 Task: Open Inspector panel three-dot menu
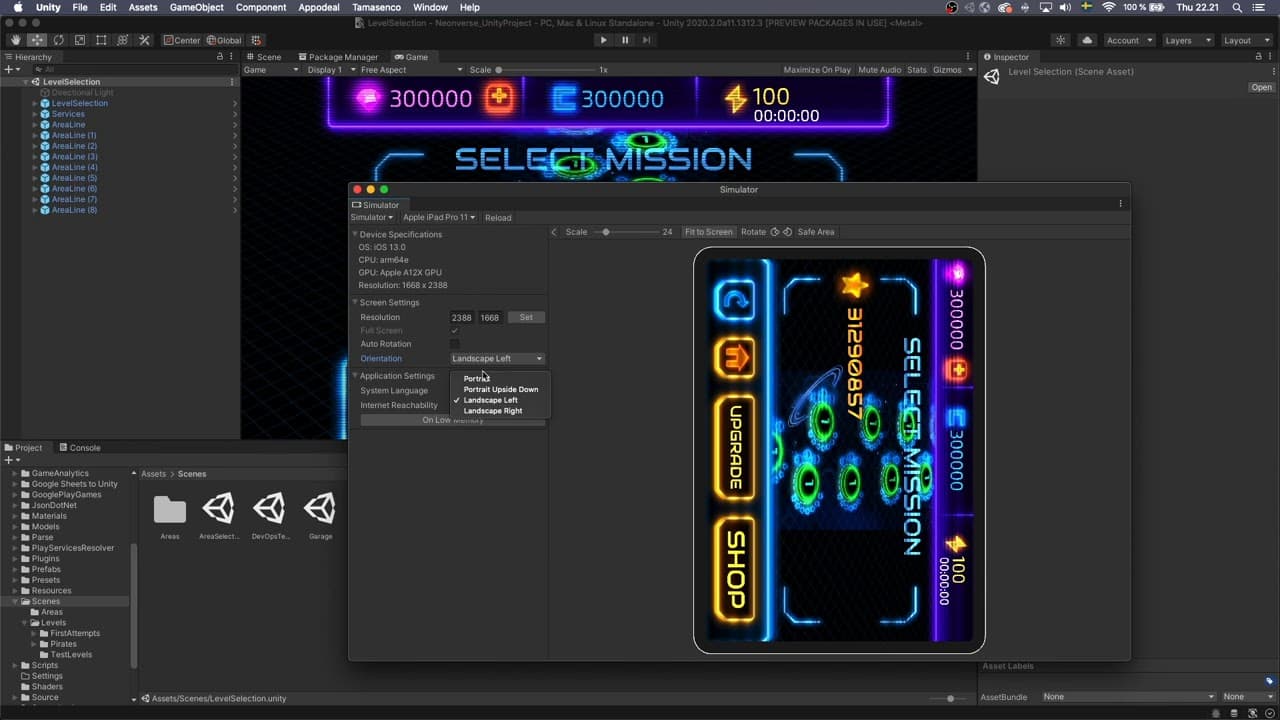tap(1270, 57)
